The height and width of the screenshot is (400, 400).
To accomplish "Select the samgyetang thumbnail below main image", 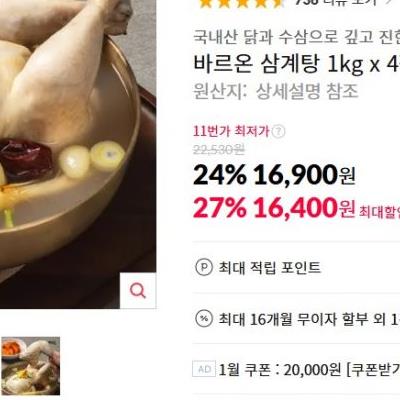I will coord(31,366).
